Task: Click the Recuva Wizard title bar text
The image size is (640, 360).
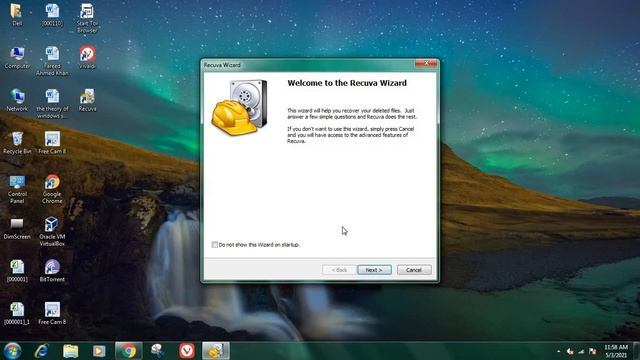Action: click(222, 65)
